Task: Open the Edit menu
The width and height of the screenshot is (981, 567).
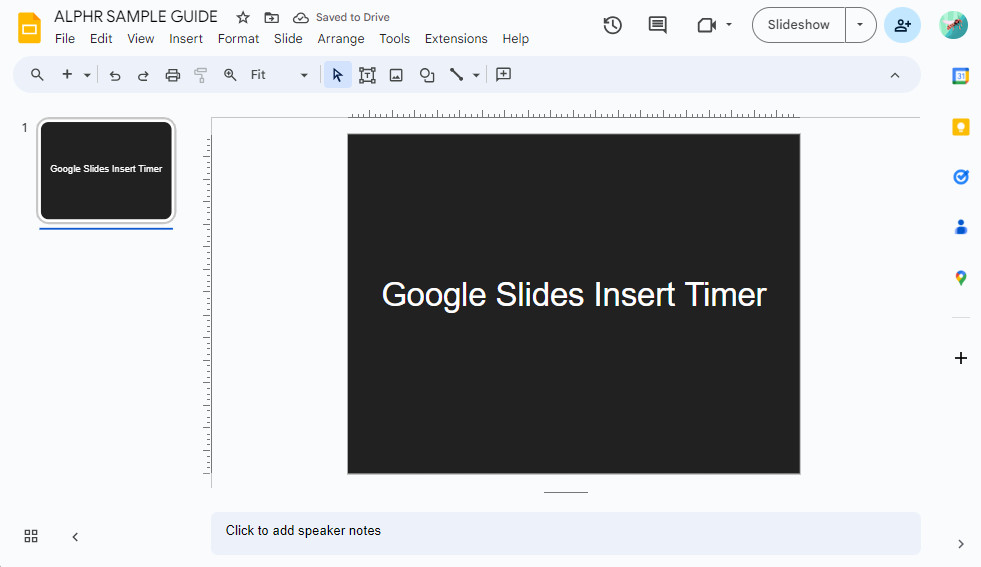Action: (x=101, y=39)
